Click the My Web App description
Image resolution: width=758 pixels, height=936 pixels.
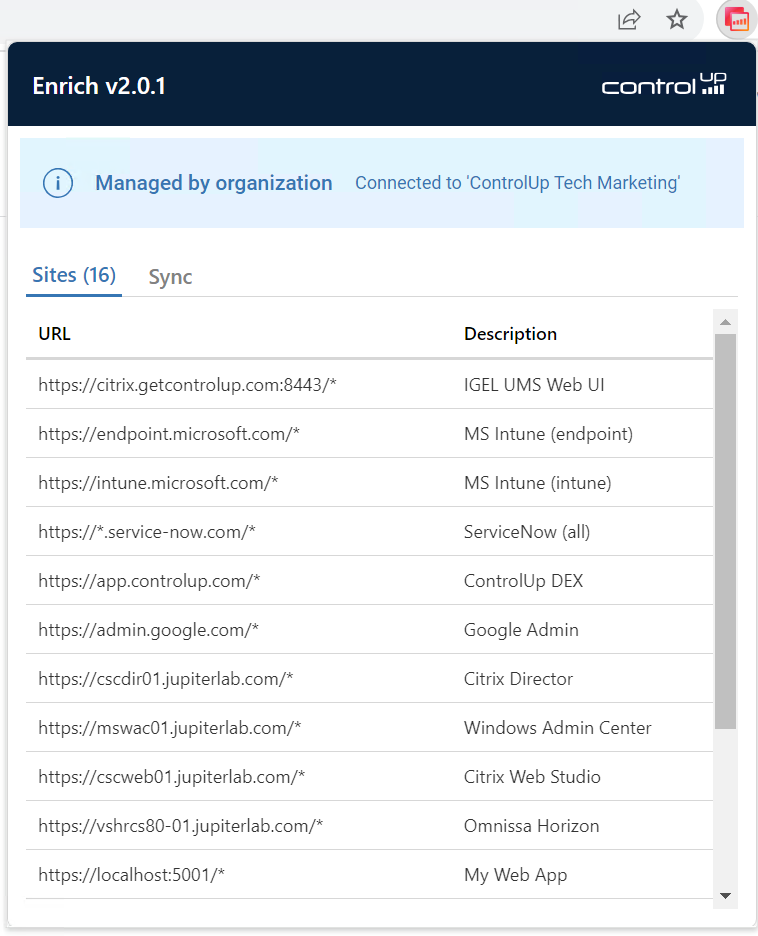click(x=516, y=875)
